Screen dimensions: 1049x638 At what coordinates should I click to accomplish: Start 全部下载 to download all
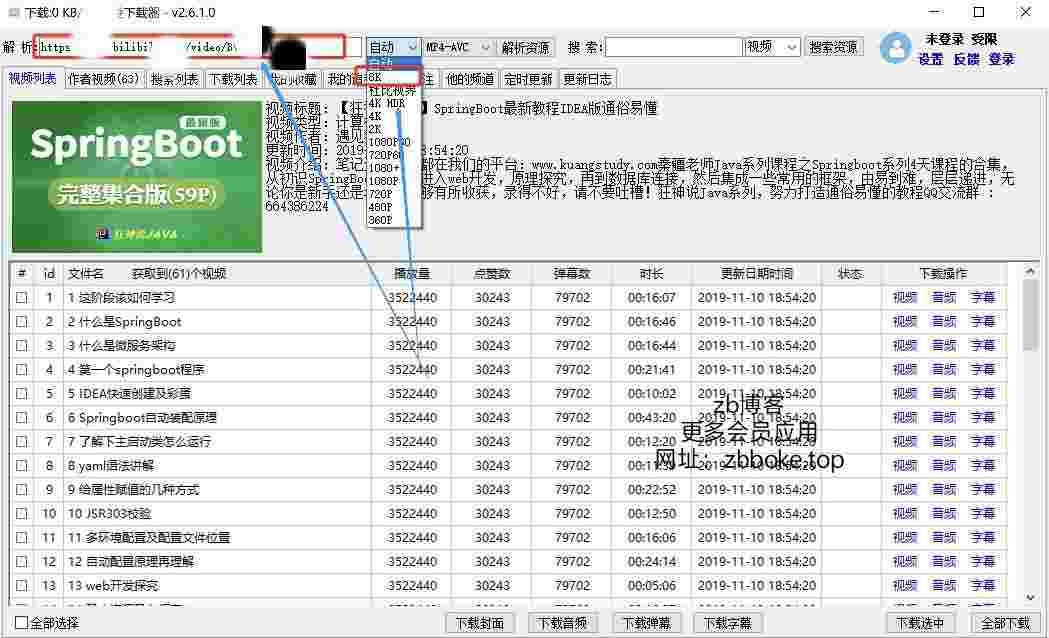(x=1006, y=623)
